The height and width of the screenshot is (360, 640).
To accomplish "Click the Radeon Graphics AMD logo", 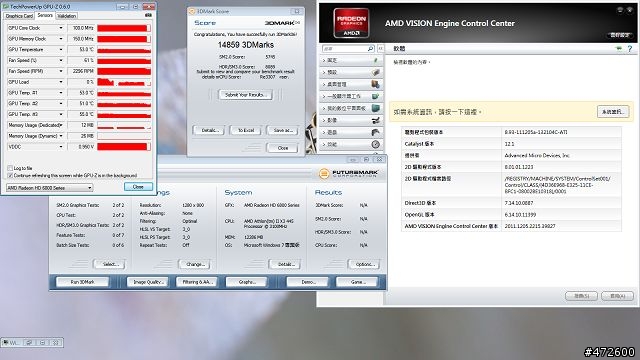I will pyautogui.click(x=351, y=23).
